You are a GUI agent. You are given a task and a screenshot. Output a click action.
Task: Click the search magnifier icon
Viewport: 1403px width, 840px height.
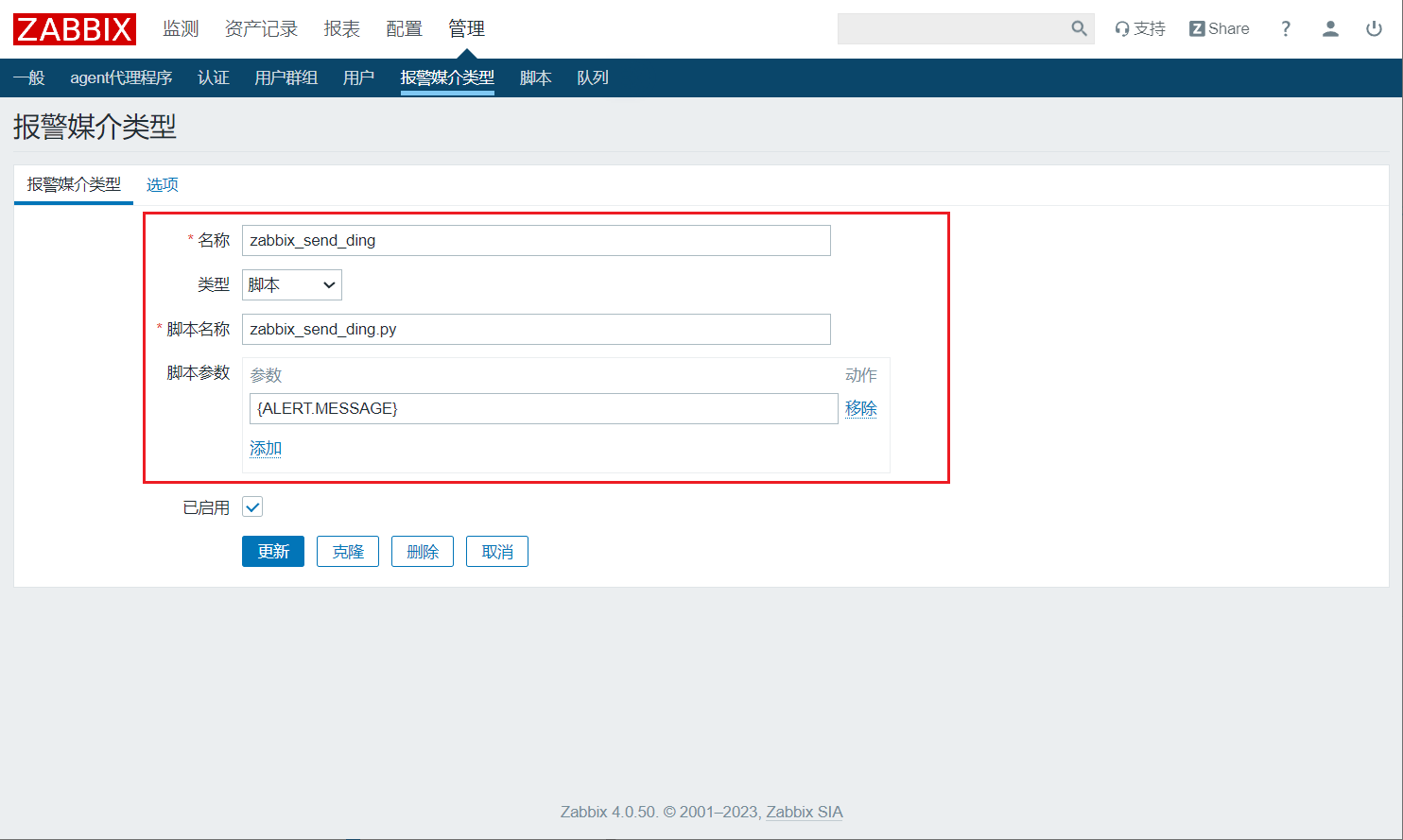tap(1079, 29)
